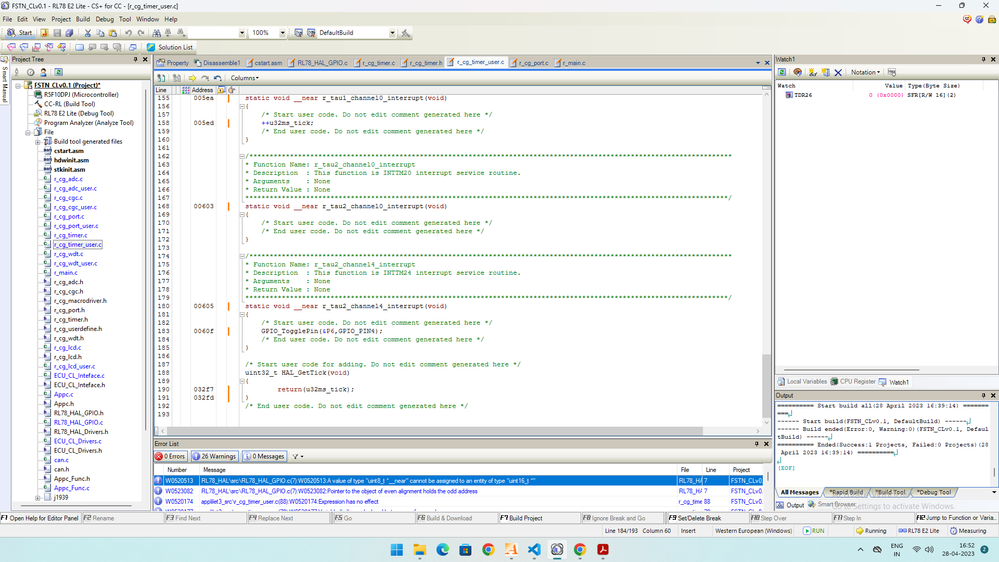Viewport: 999px width, 562px height.
Task: Click the Project Tree refresh icon
Action: 59,72
